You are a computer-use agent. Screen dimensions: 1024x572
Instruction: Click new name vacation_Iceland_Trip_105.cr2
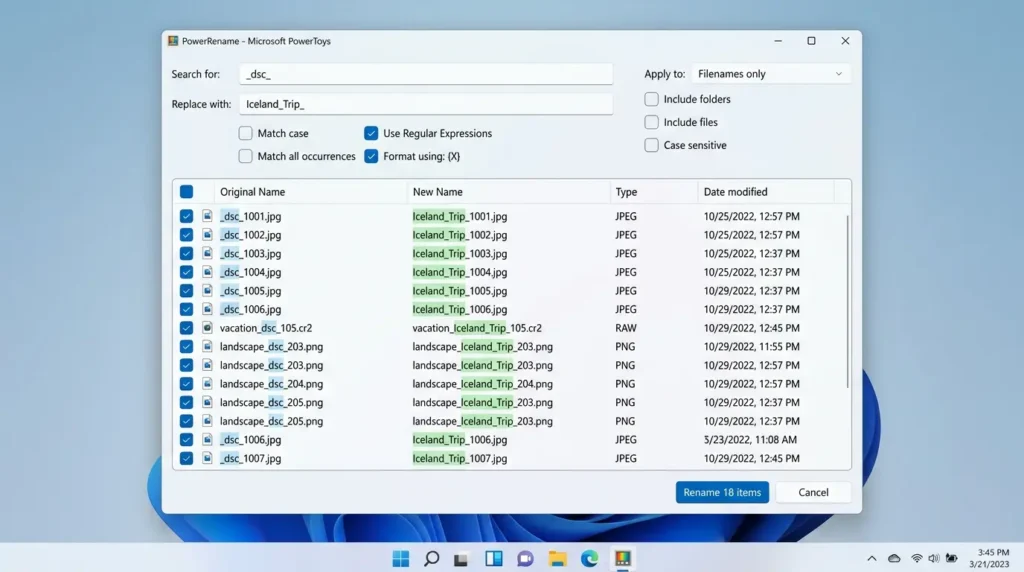coord(477,328)
